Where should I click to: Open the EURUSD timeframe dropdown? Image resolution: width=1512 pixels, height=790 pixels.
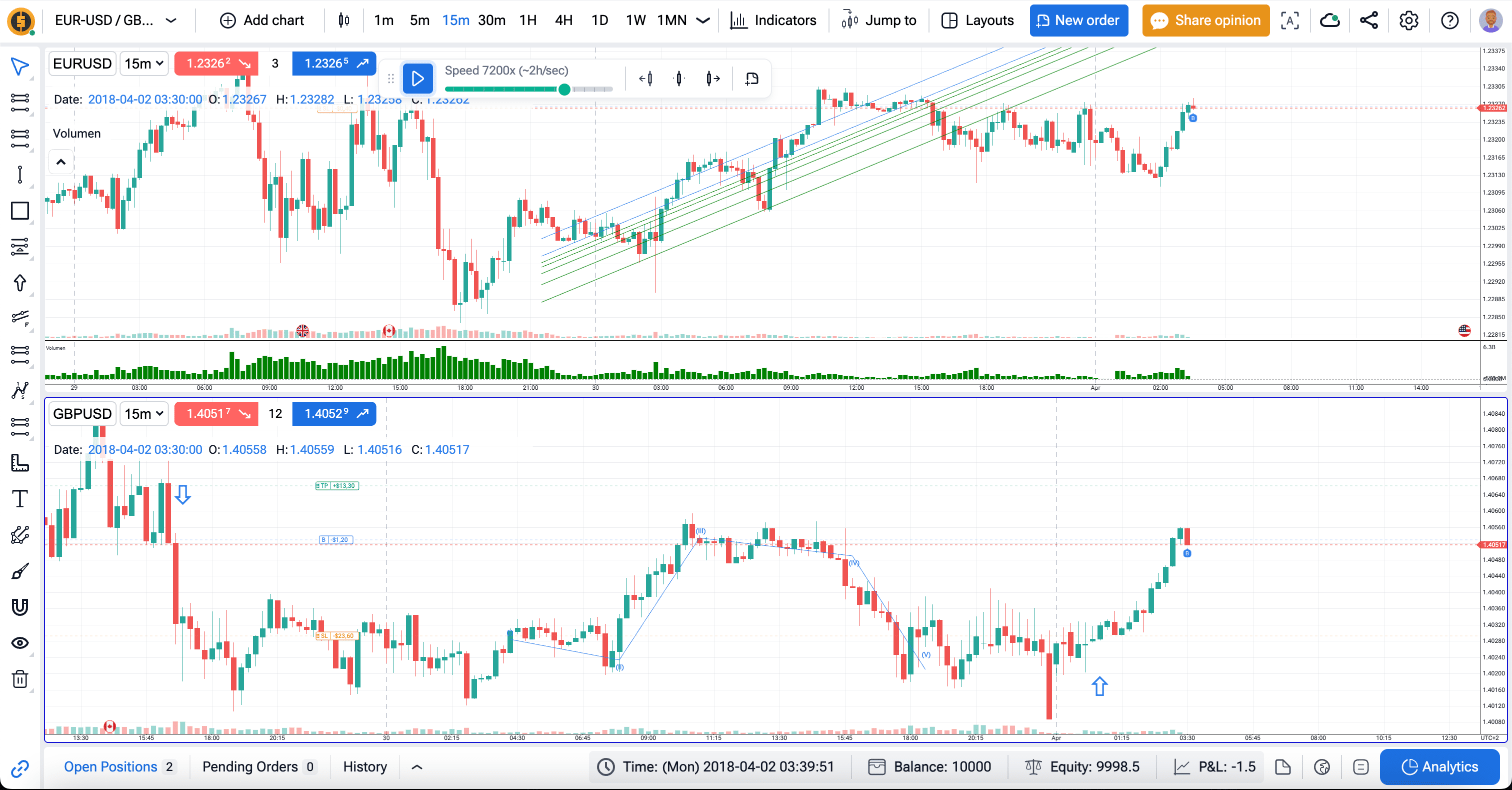click(144, 64)
